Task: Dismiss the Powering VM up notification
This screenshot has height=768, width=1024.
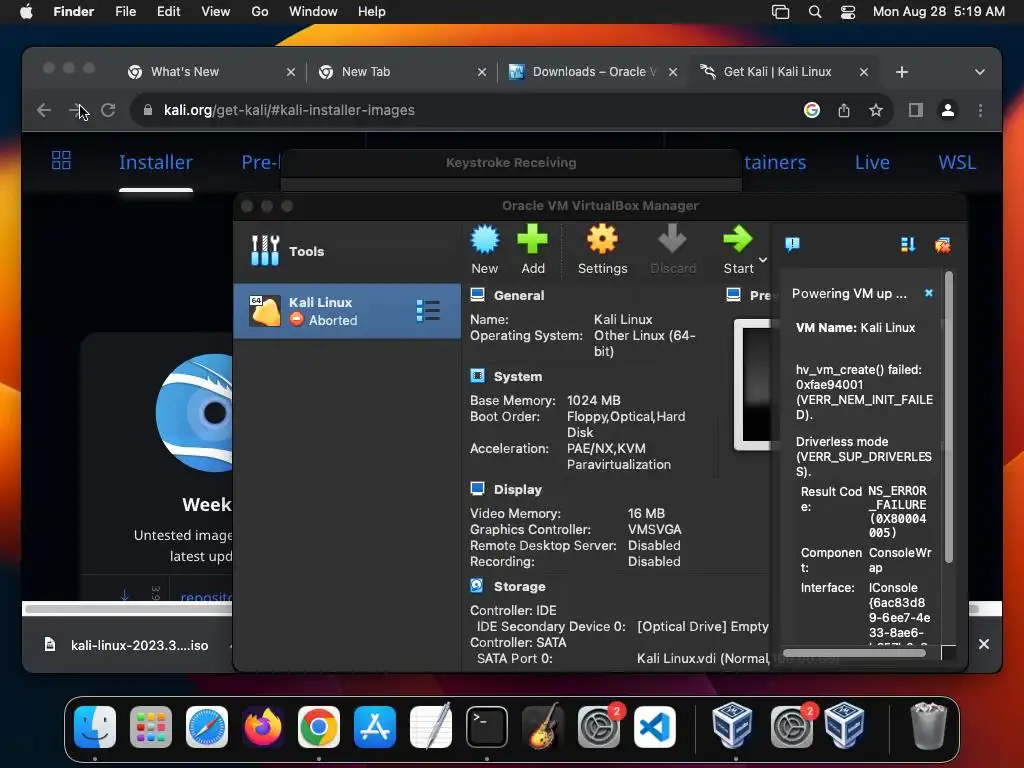Action: pyautogui.click(x=929, y=293)
